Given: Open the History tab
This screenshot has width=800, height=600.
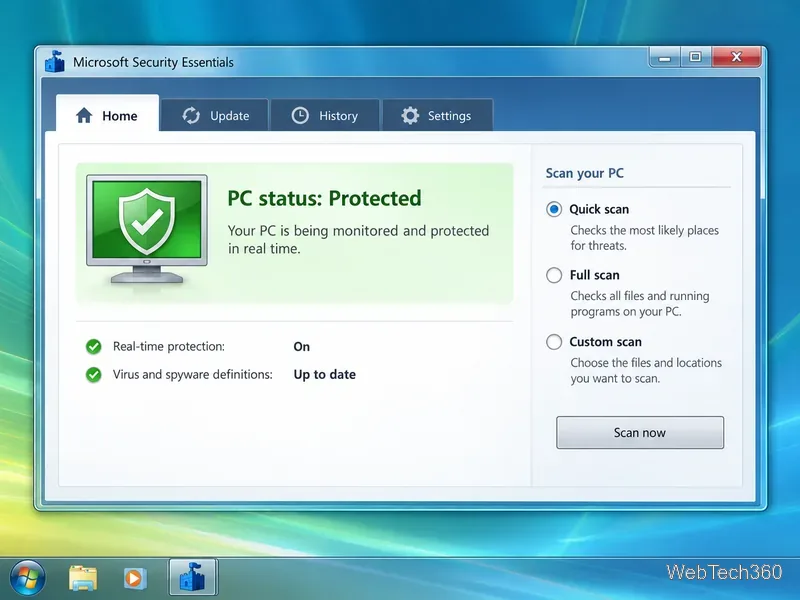Looking at the screenshot, I should point(325,115).
